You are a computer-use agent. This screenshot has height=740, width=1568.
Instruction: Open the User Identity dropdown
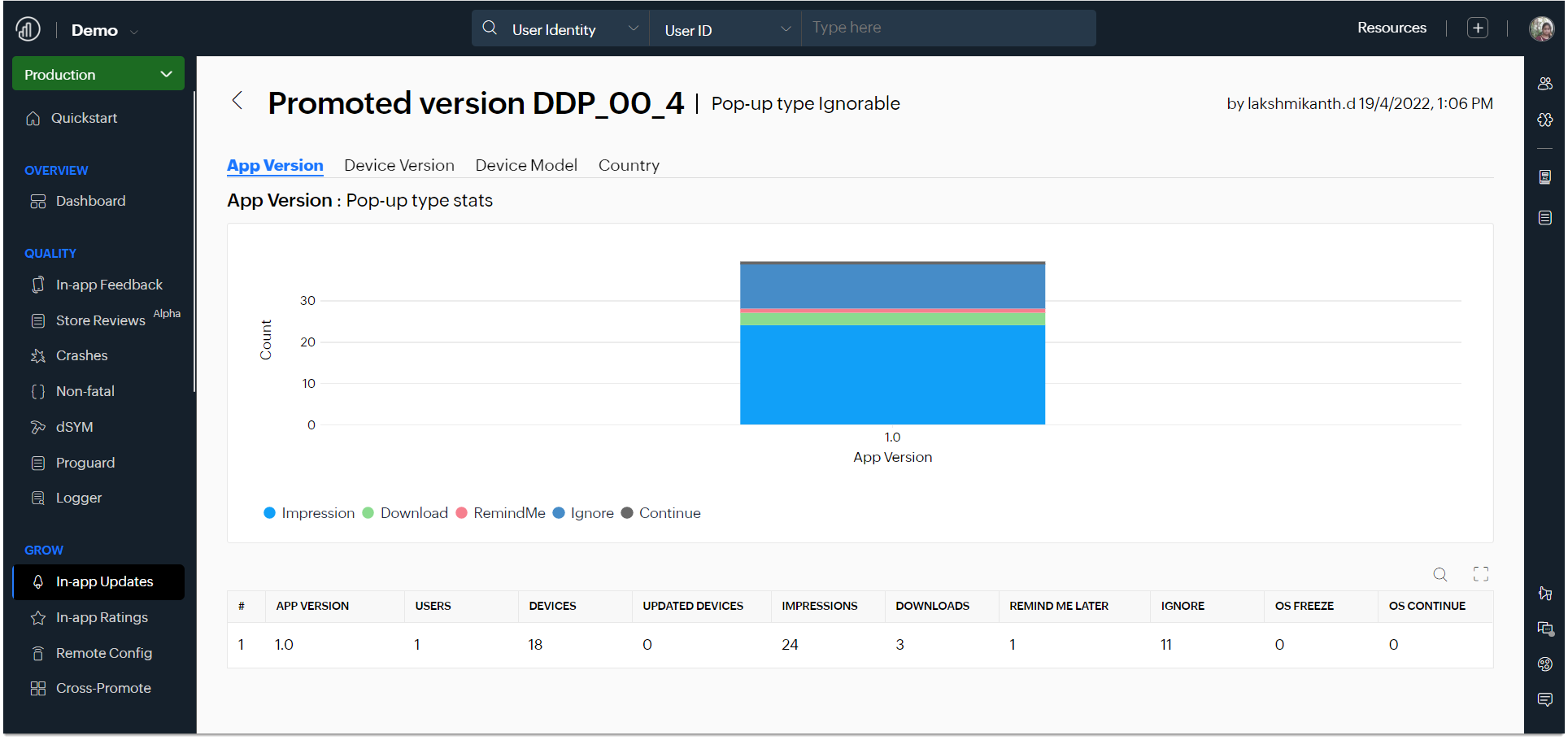pyautogui.click(x=575, y=29)
